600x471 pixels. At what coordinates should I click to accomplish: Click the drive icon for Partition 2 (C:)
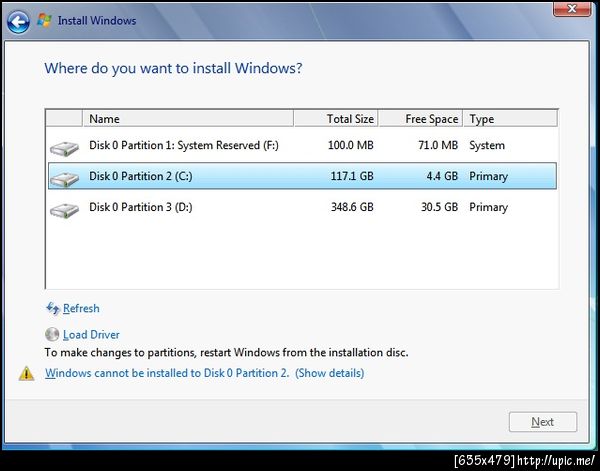coord(64,179)
